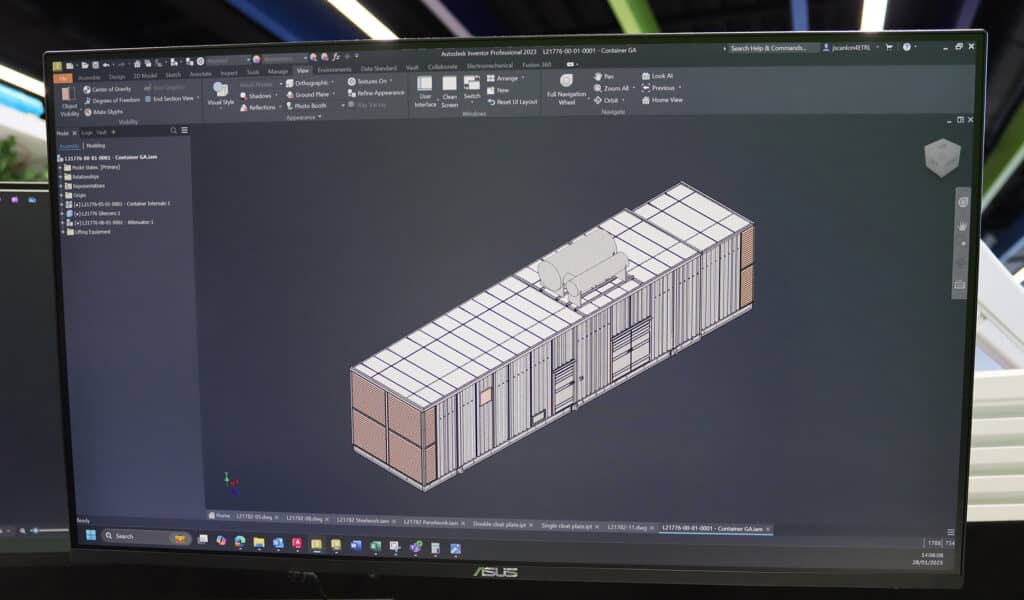The width and height of the screenshot is (1024, 600).
Task: Open the Switch windows menu
Action: point(472,88)
